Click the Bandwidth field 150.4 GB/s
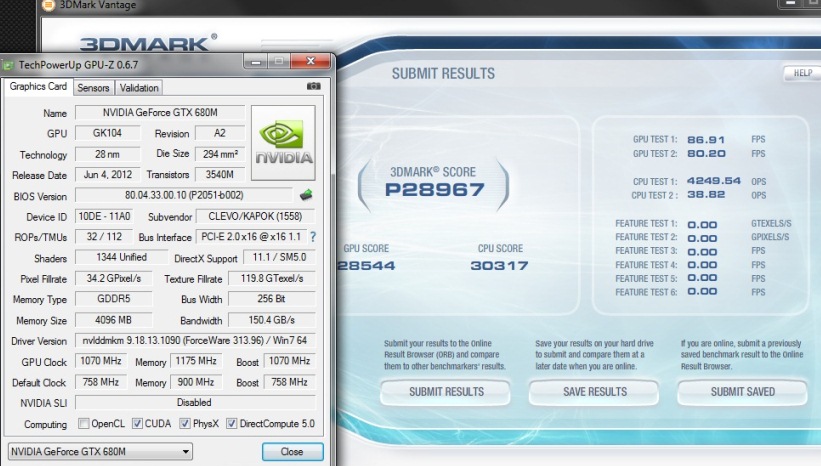 [272, 320]
